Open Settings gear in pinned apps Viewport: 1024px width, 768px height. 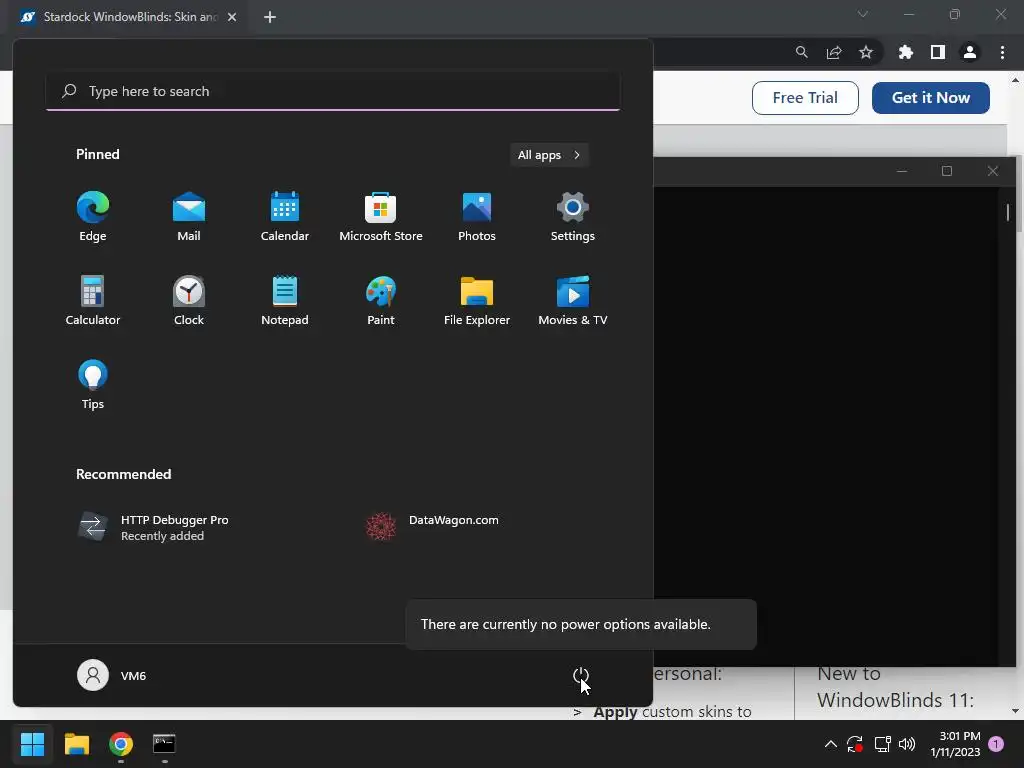click(573, 217)
